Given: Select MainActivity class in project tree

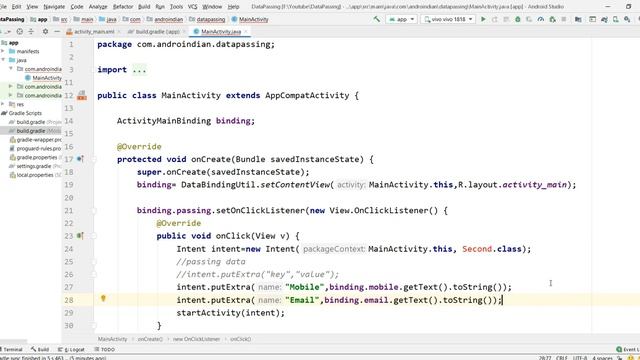Looking at the screenshot, I should [x=43, y=78].
